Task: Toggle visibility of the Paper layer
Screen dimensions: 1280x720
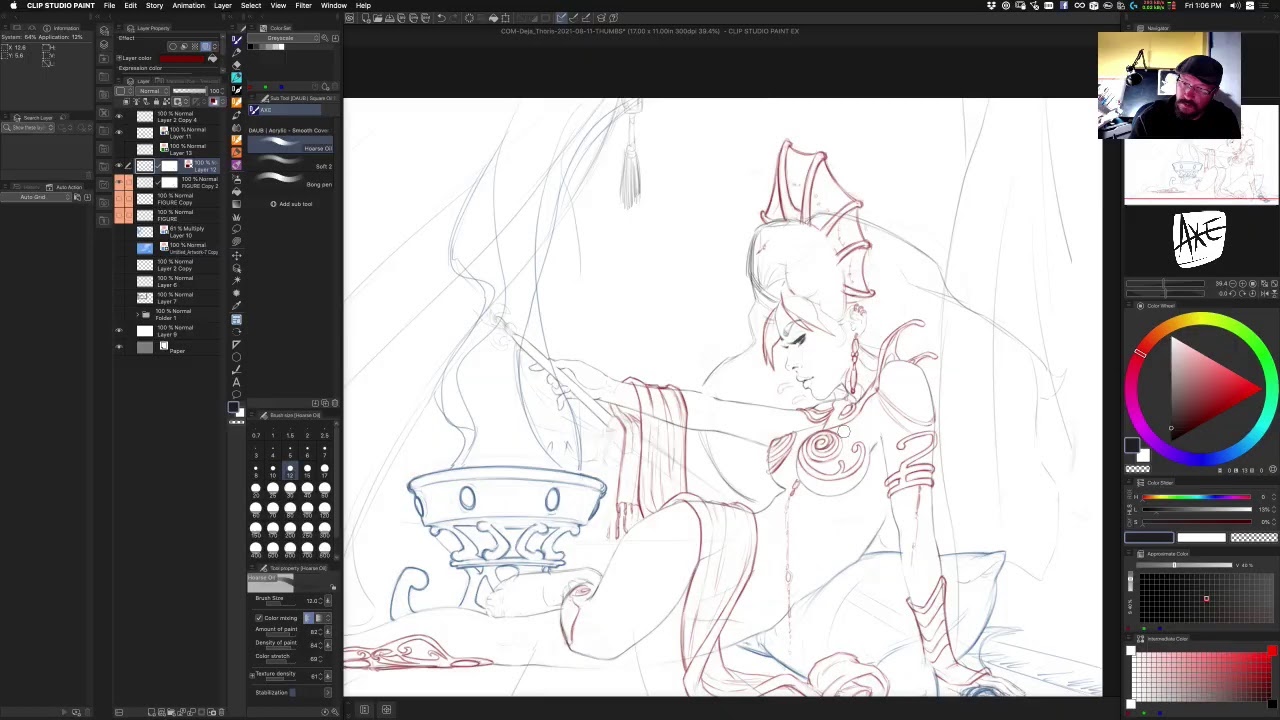Action: (x=119, y=347)
